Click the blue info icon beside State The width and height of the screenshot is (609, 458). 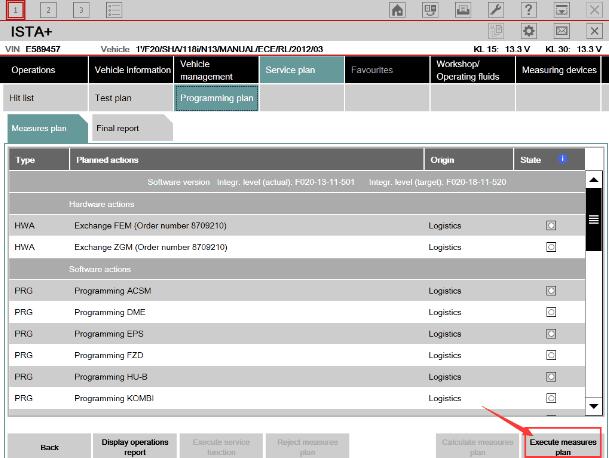click(562, 159)
